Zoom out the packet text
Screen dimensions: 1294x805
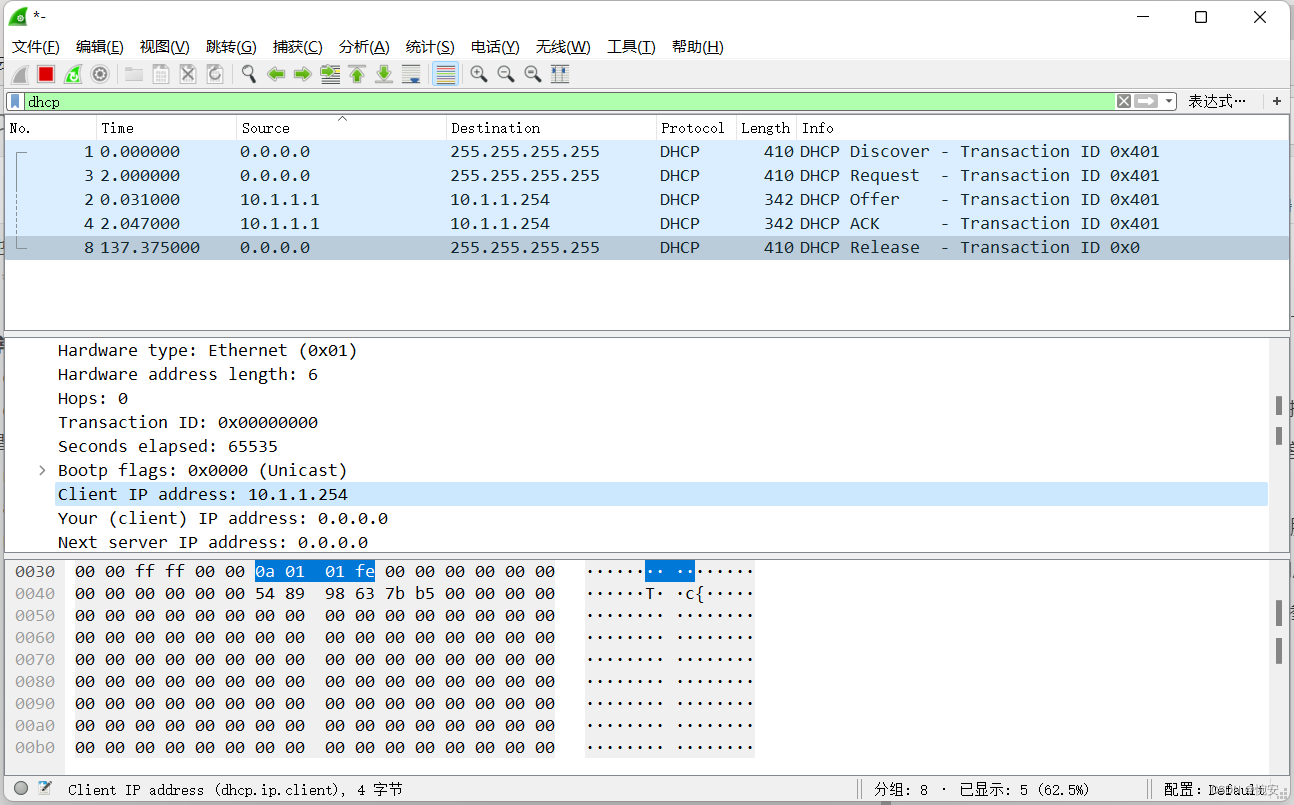click(x=506, y=74)
